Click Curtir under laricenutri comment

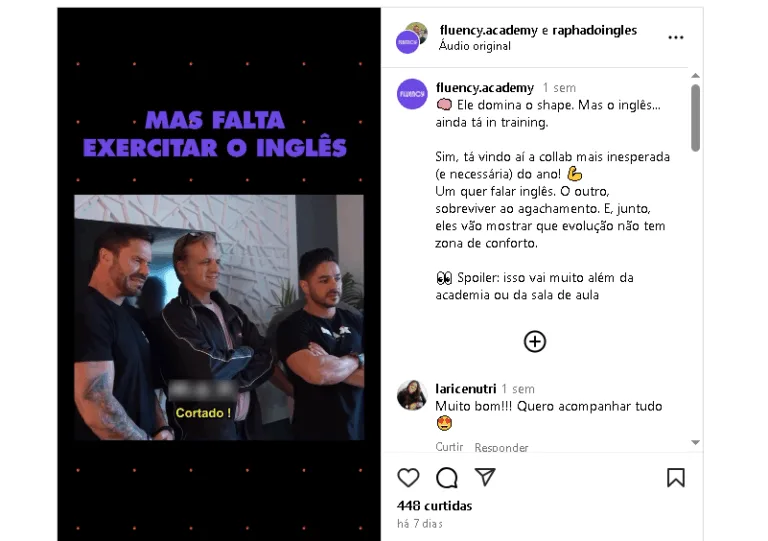pyautogui.click(x=449, y=447)
